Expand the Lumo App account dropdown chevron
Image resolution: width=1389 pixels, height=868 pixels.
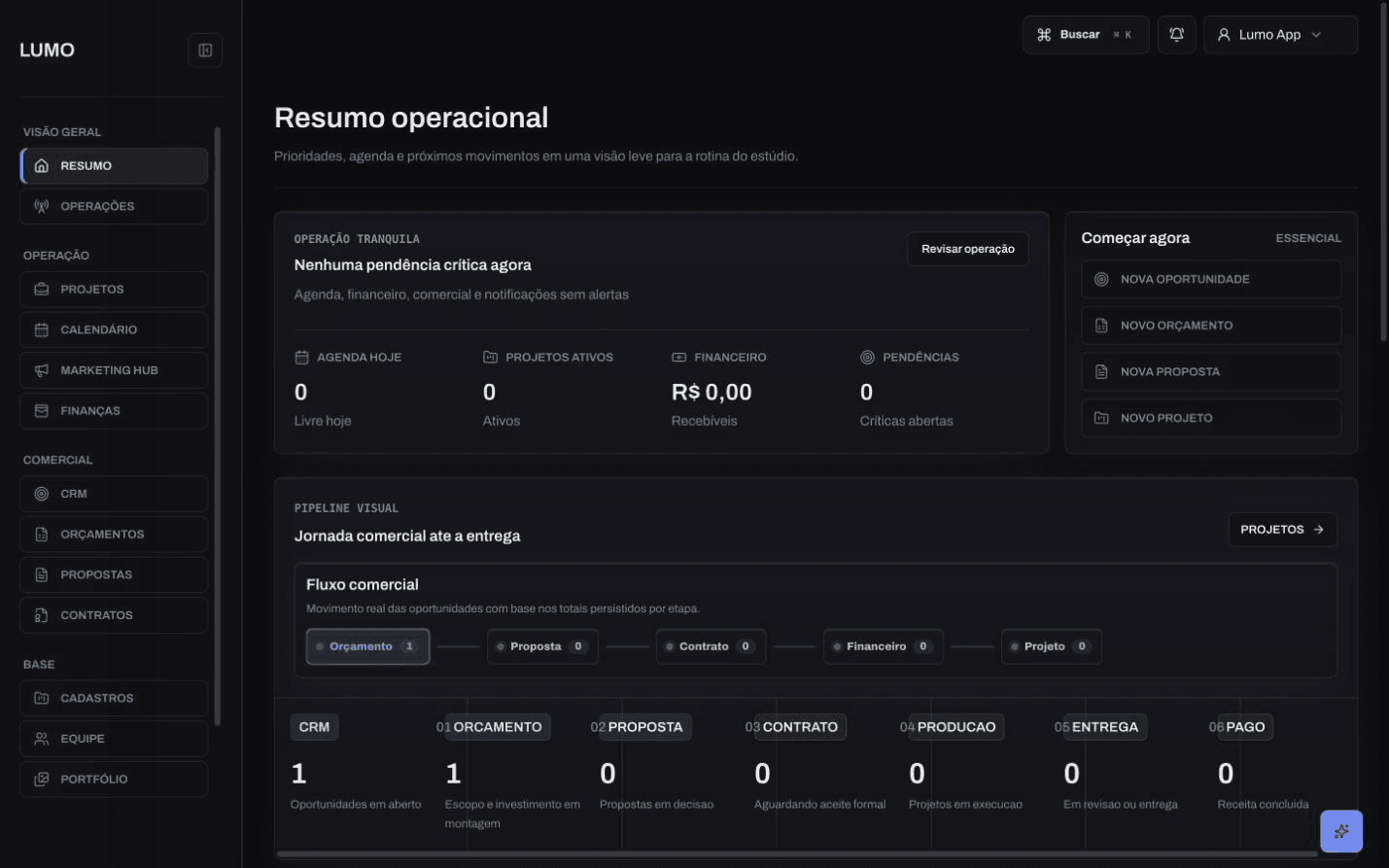click(x=1316, y=35)
